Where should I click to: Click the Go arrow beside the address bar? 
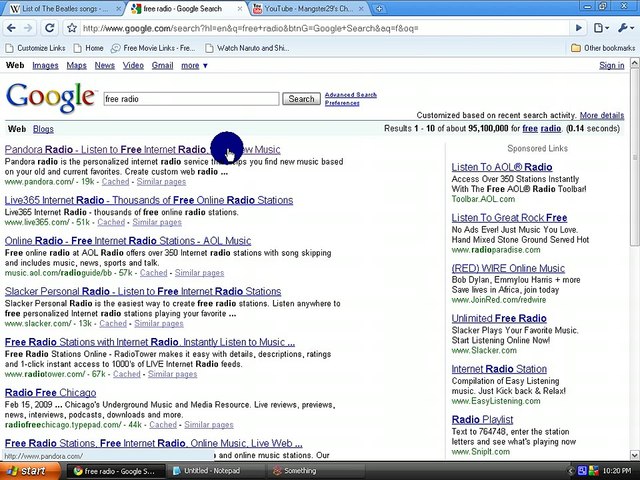(579, 28)
